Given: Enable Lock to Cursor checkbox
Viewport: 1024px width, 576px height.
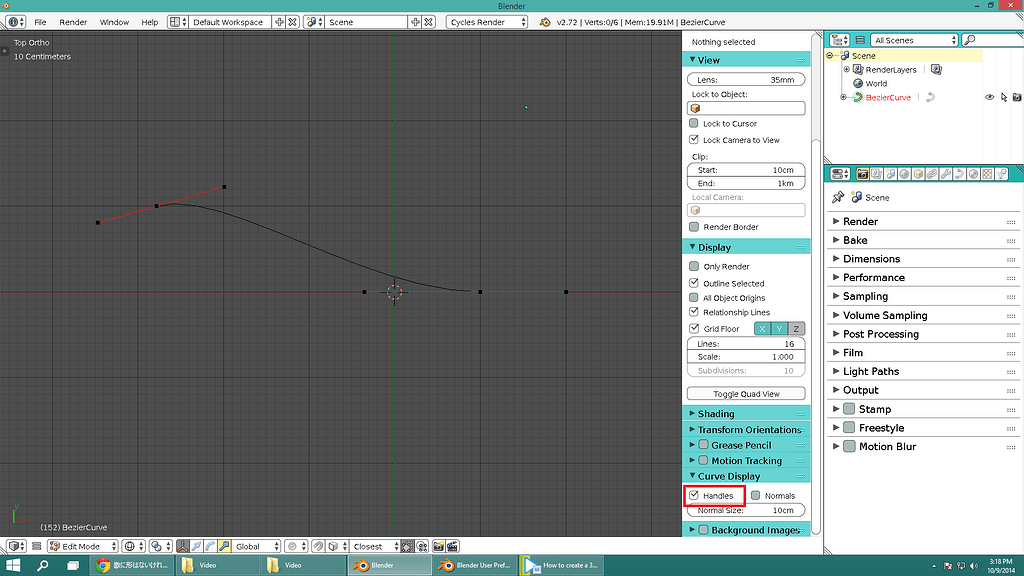Looking at the screenshot, I should point(694,123).
